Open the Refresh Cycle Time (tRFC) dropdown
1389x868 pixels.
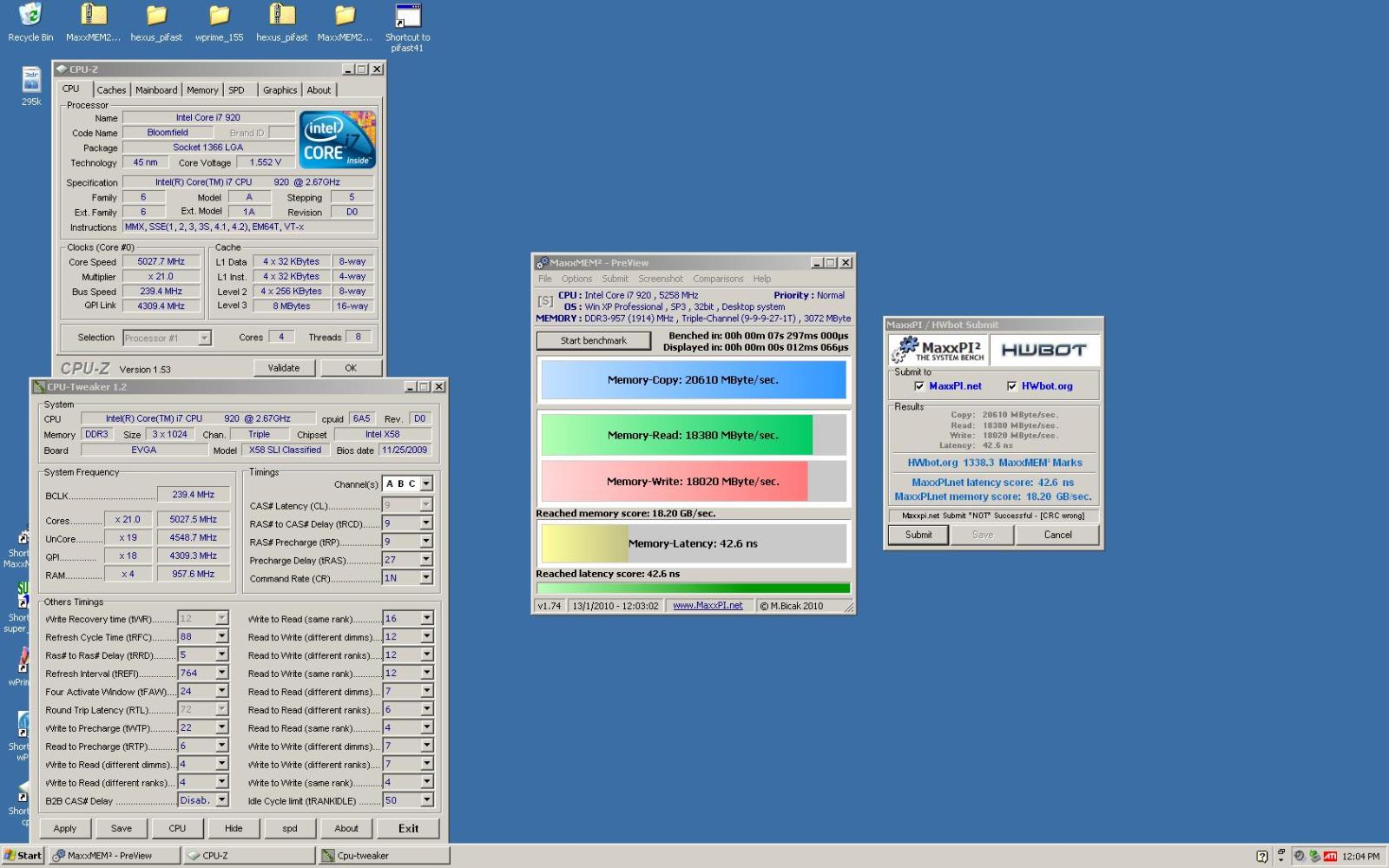(x=221, y=636)
